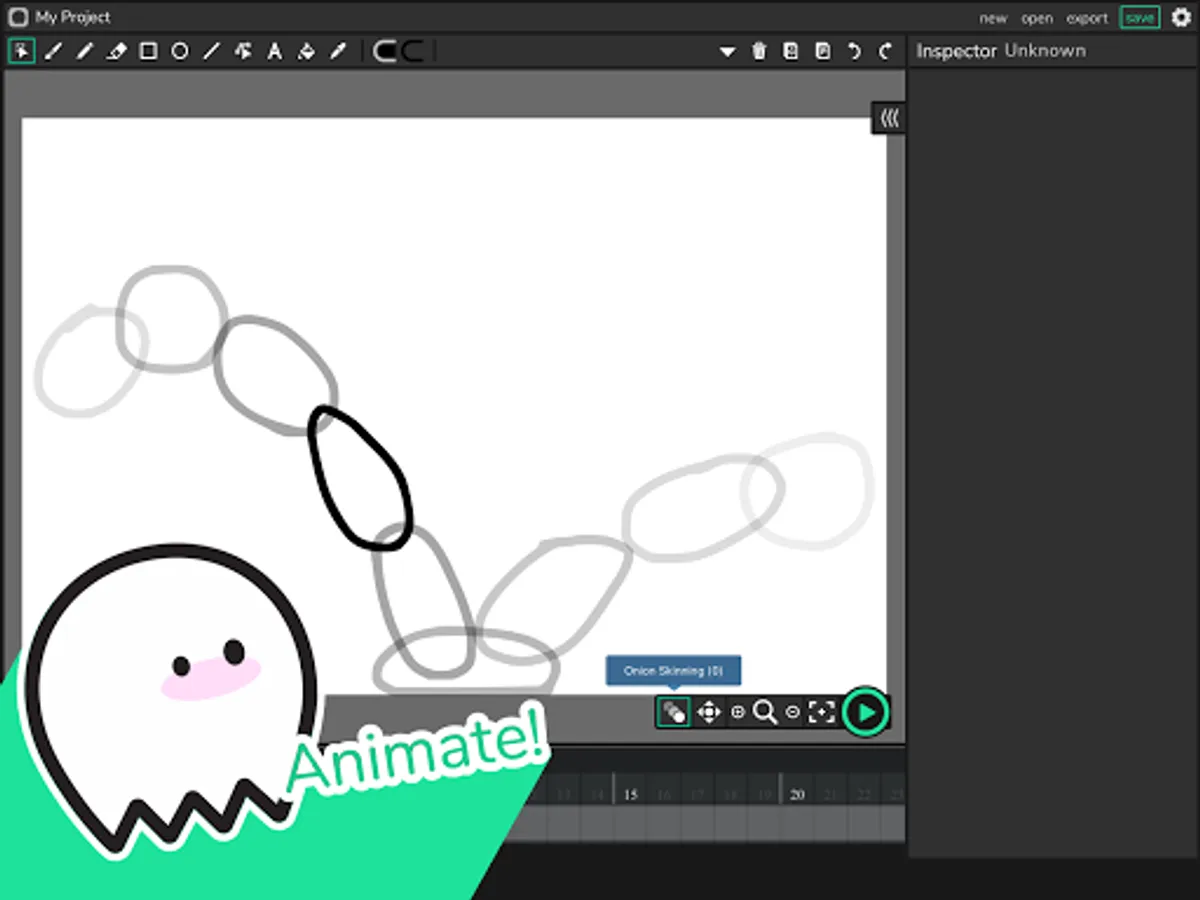This screenshot has height=900, width=1200.
Task: Toggle Onion Skinning
Action: 673,712
